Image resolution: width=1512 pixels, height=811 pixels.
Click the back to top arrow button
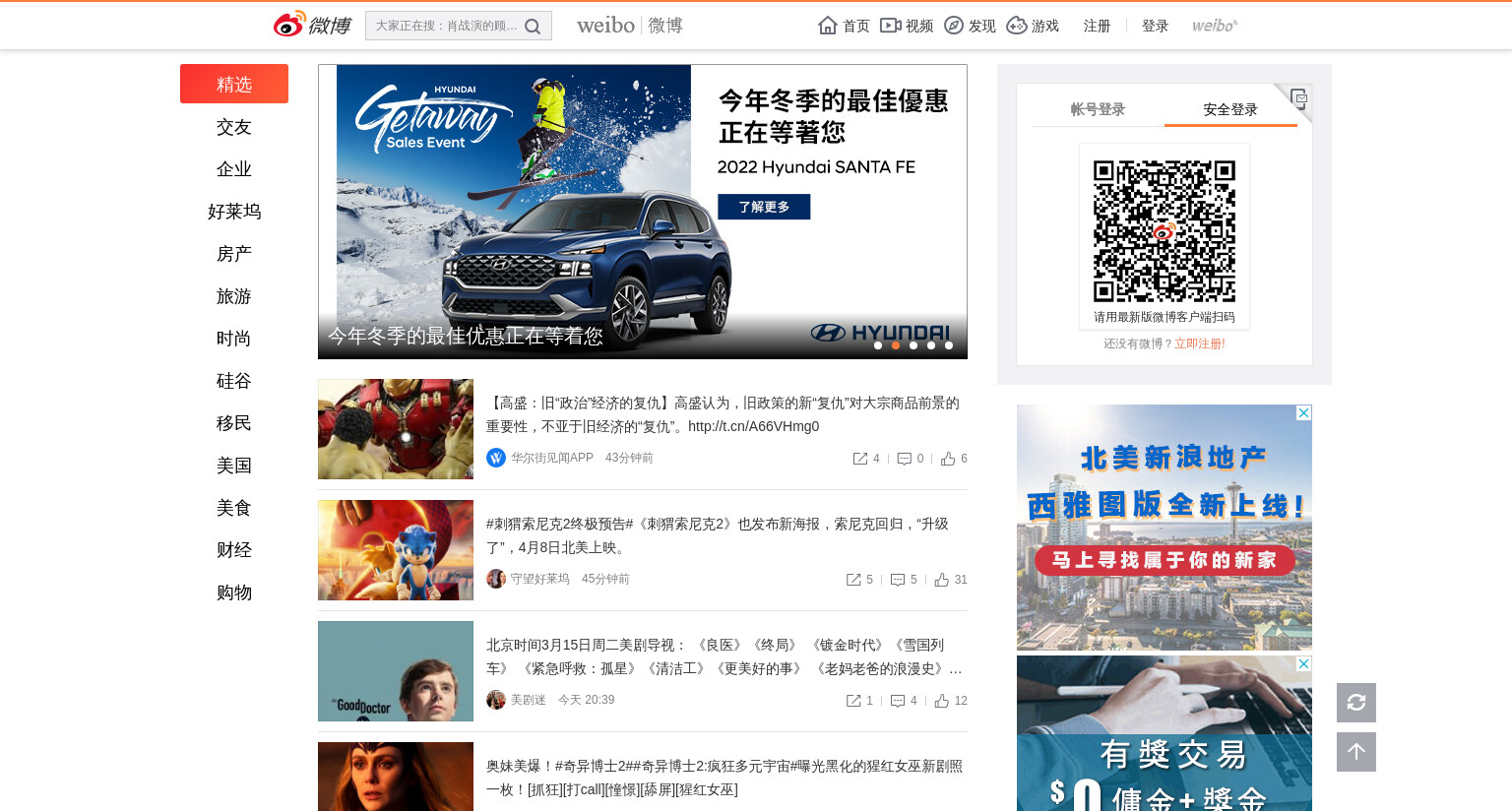pos(1356,752)
